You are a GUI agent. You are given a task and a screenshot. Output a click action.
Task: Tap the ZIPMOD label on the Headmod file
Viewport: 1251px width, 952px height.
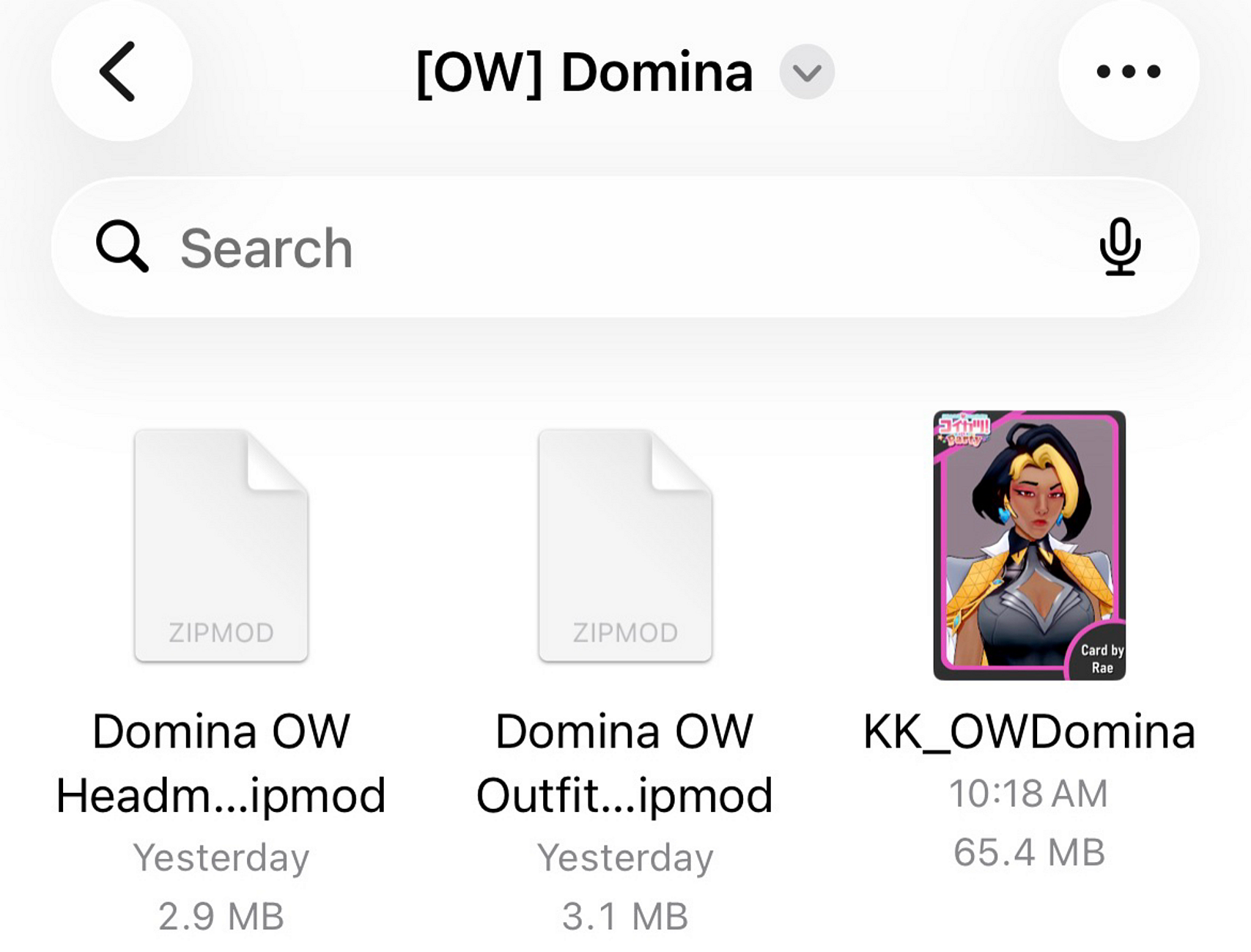[221, 633]
